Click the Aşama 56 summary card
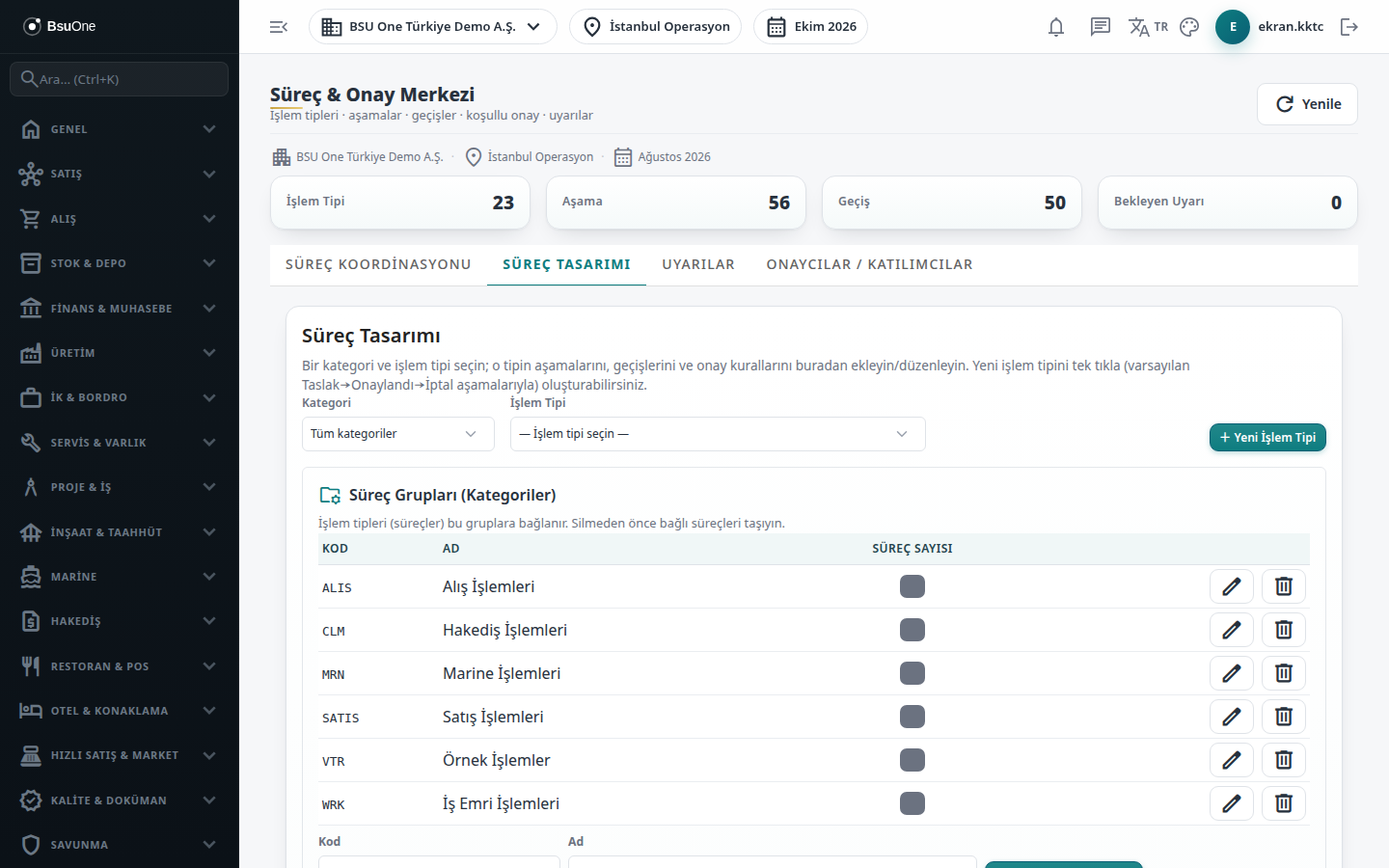1389x868 pixels. pos(676,203)
